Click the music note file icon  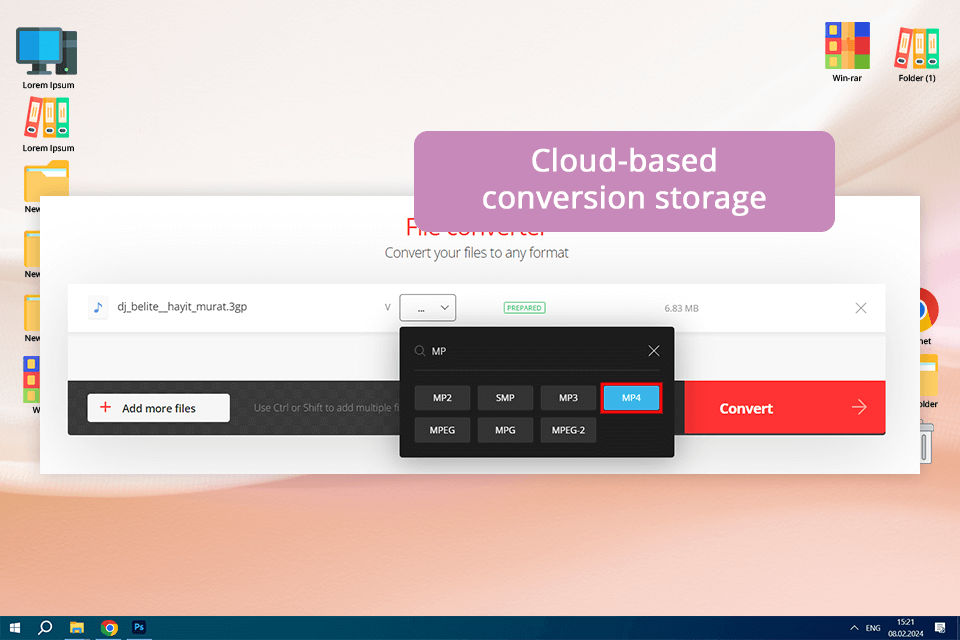tap(98, 307)
